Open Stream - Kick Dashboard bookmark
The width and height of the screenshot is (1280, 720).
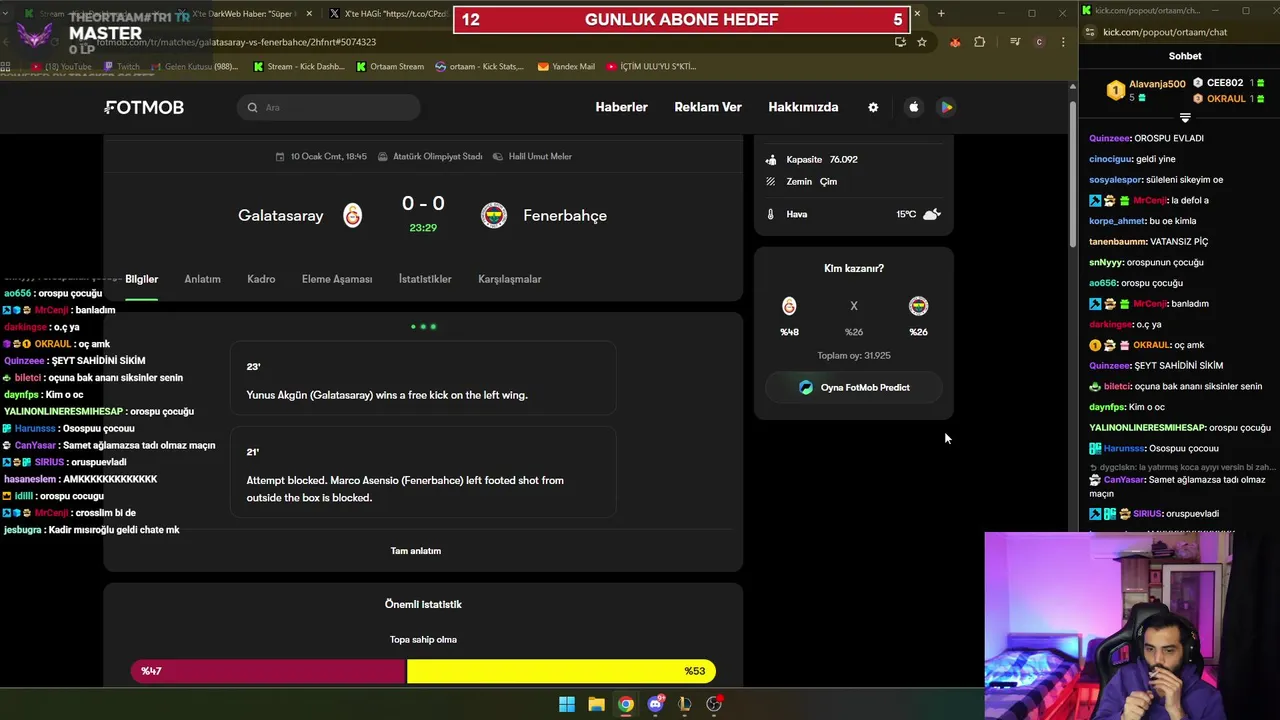point(299,67)
